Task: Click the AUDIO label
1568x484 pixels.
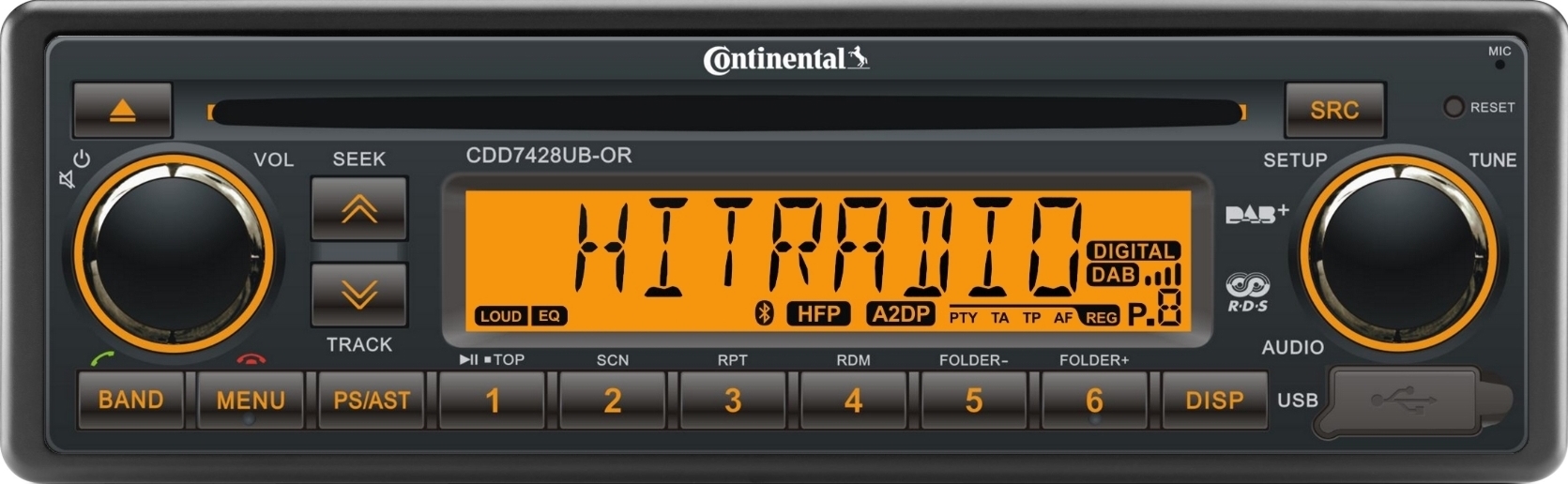Action: point(1293,347)
